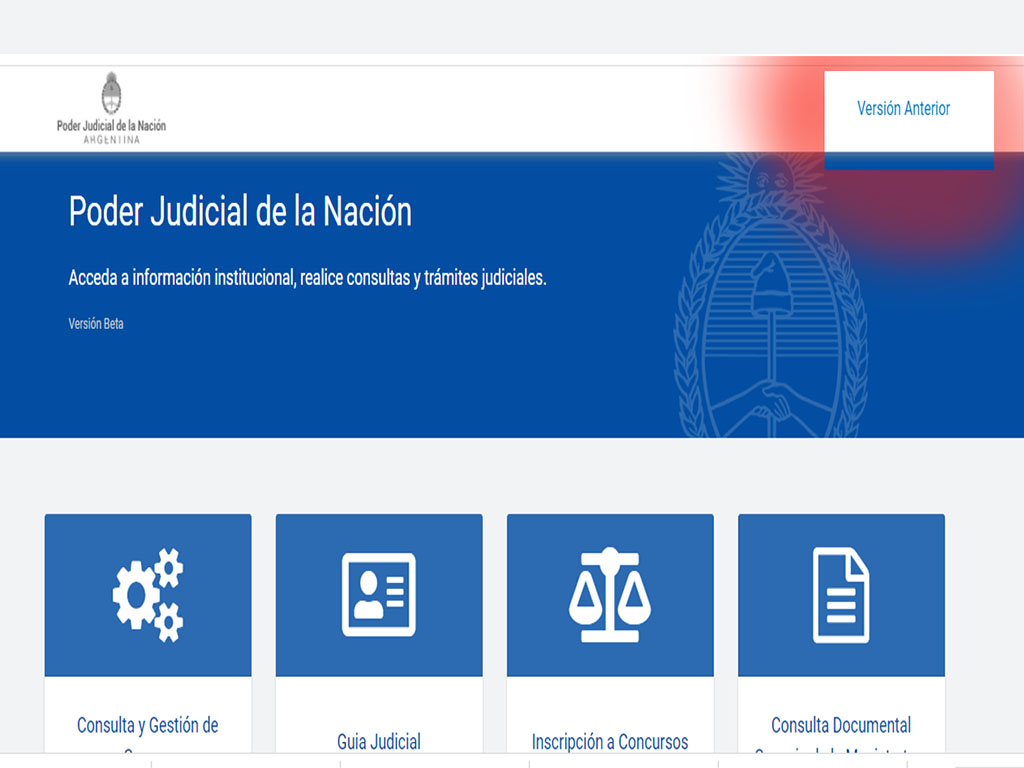The height and width of the screenshot is (768, 1024).
Task: Click the ID card icon for Guia Judicial
Action: (379, 595)
